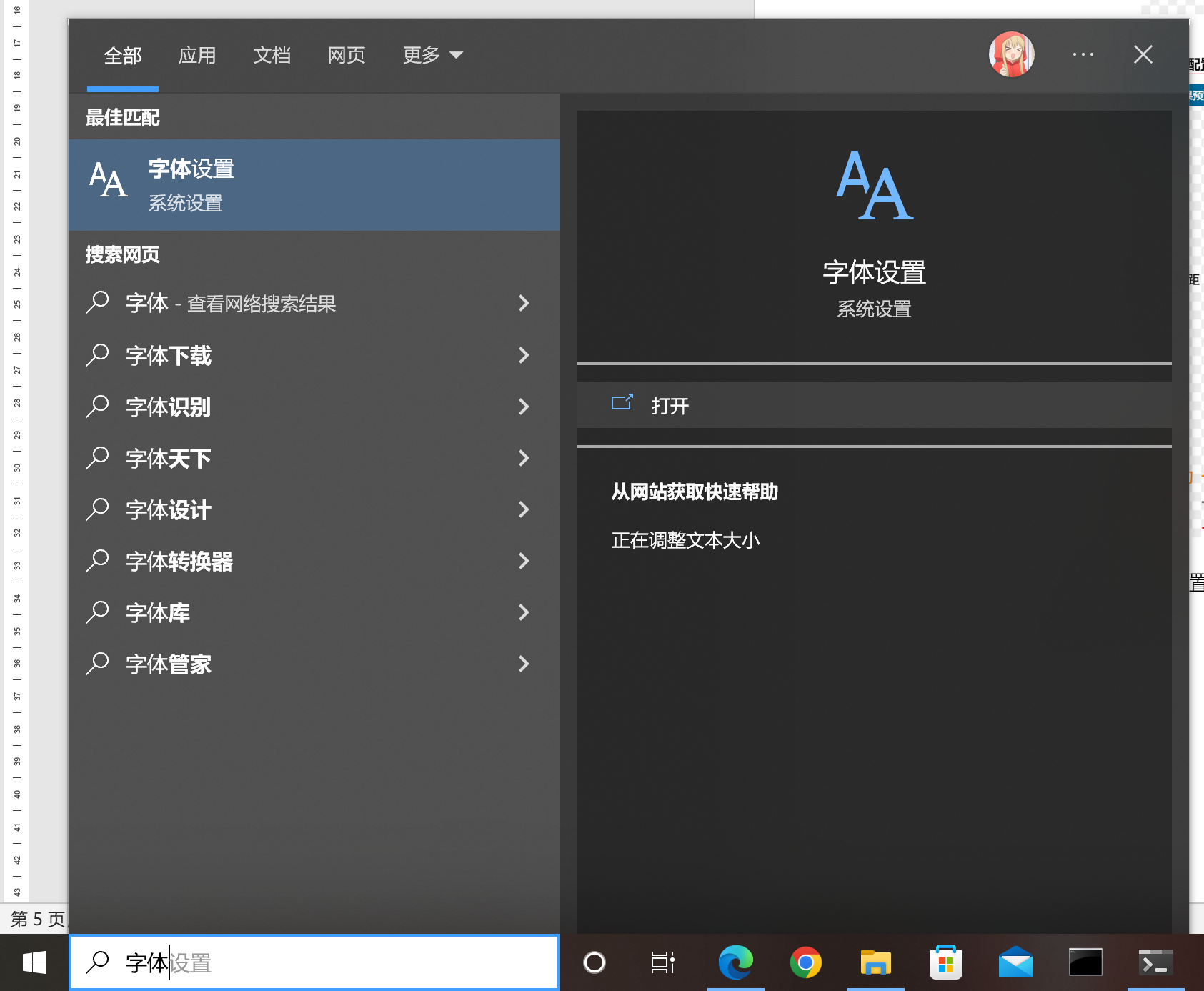Click 打开 to open font settings
Image resolution: width=1204 pixels, height=991 pixels.
coord(670,406)
